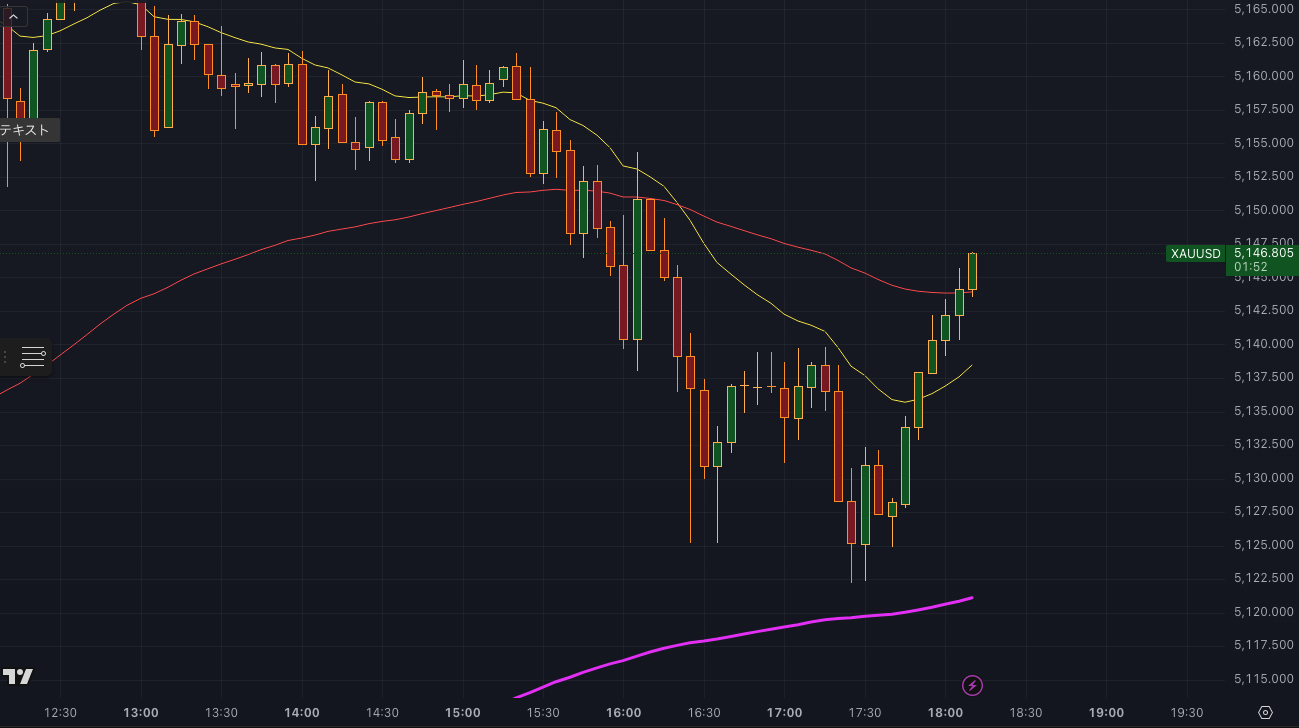1299x728 pixels.
Task: Click the 5,132.500 price scale label
Action: [1264, 444]
